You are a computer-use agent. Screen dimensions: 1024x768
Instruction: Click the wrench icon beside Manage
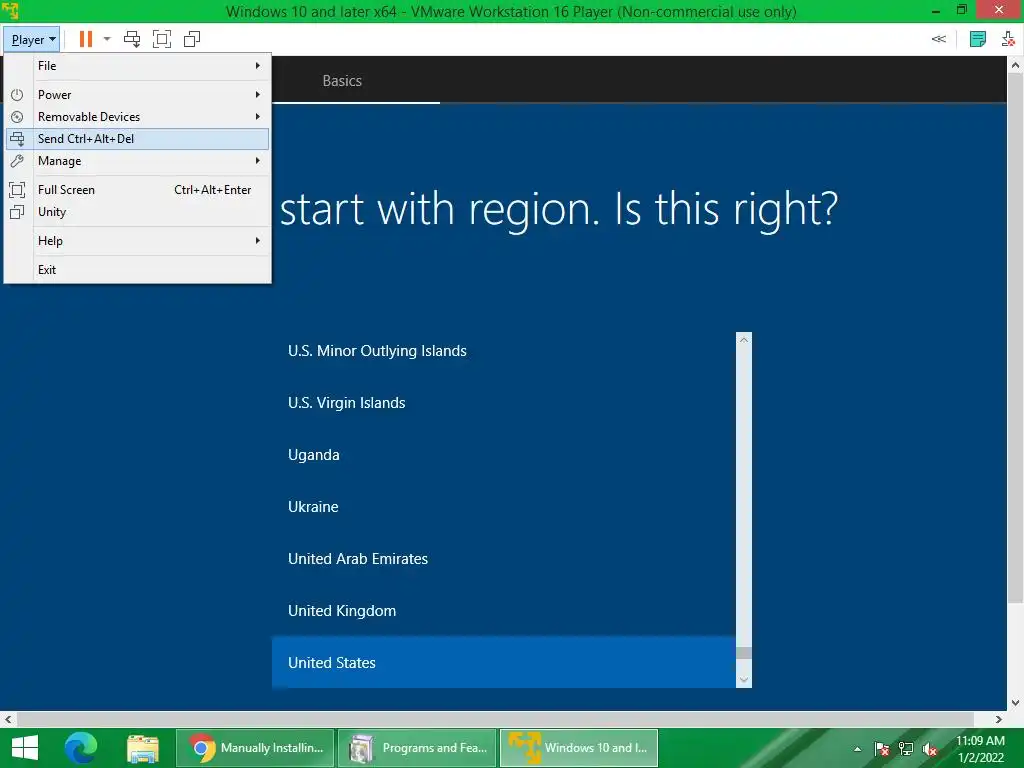(x=18, y=161)
